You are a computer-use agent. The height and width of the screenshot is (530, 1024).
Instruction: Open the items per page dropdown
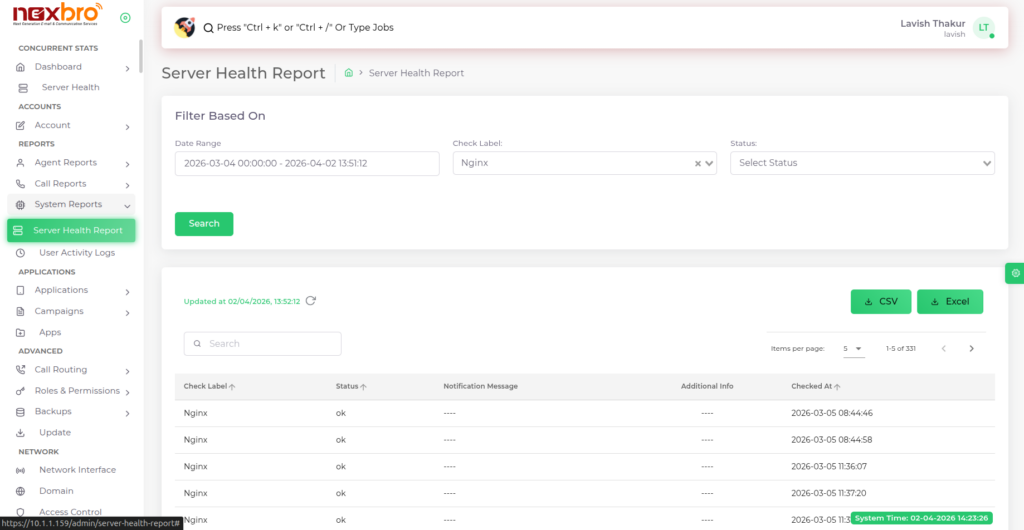pyautogui.click(x=853, y=349)
